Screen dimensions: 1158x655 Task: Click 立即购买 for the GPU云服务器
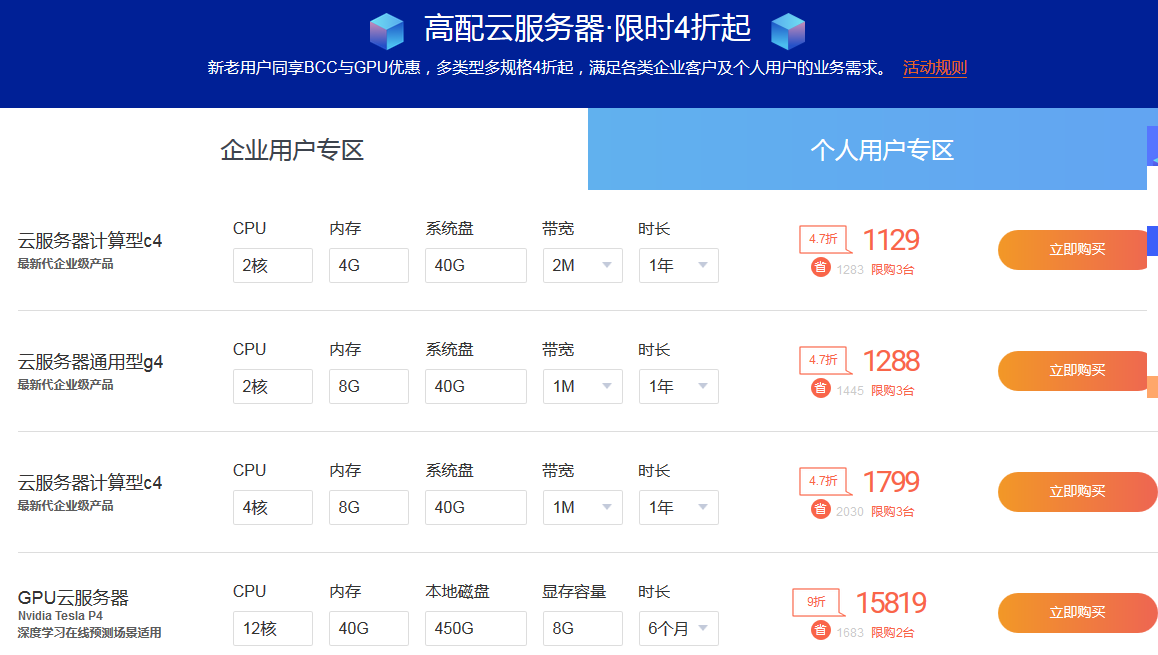pos(1076,613)
